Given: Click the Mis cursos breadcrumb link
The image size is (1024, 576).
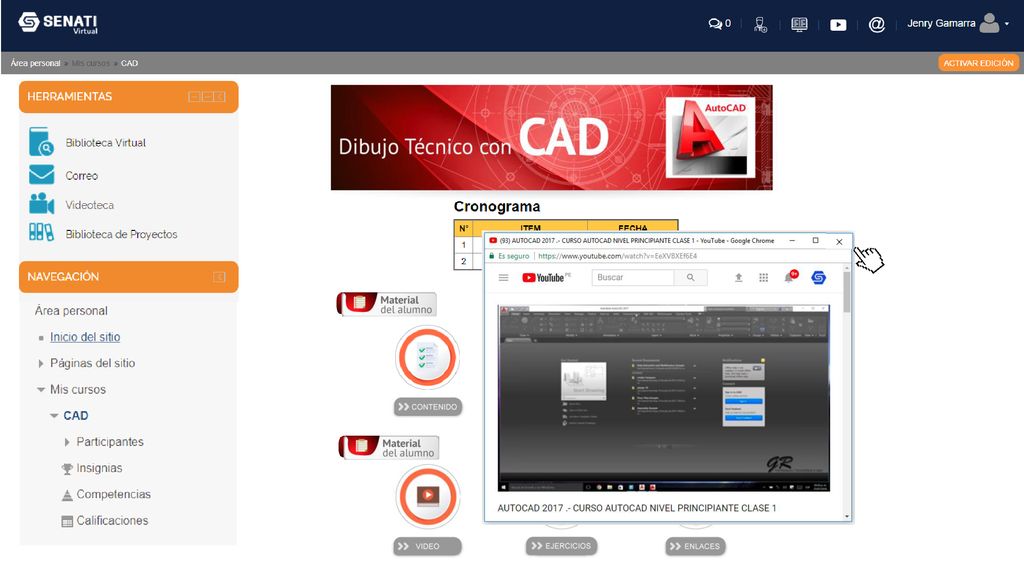Looking at the screenshot, I should 91,63.
